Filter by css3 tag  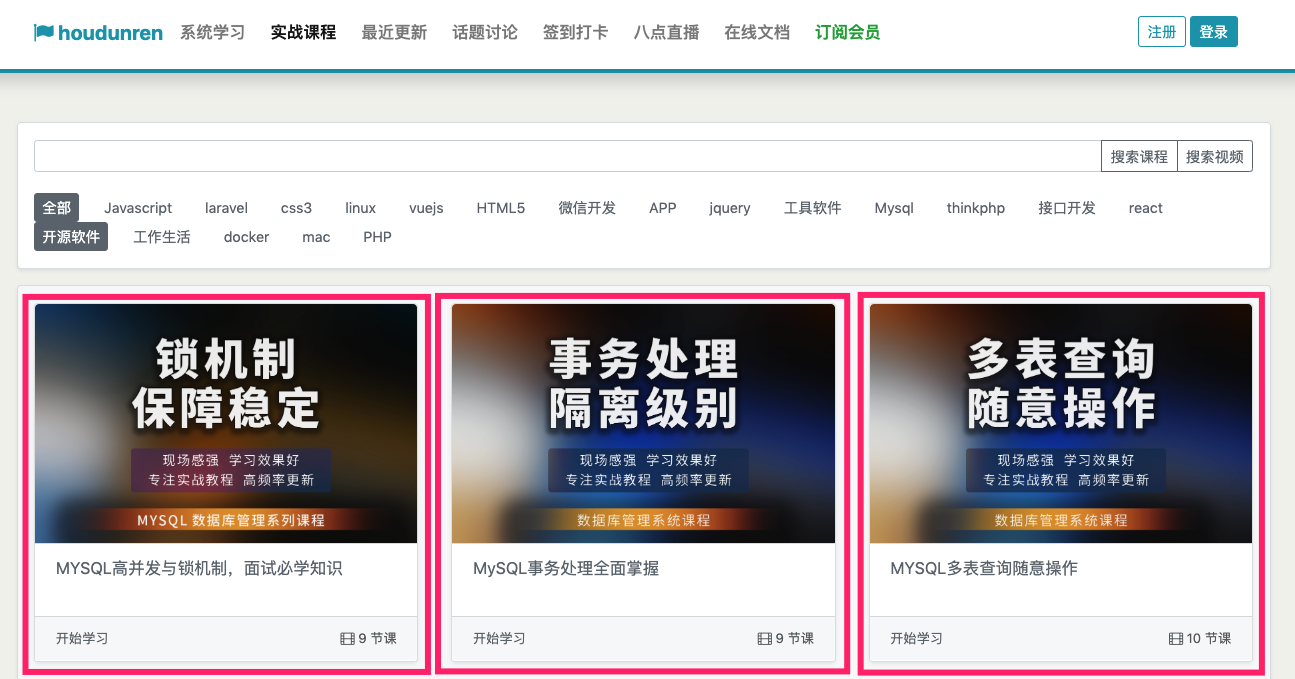pos(296,208)
